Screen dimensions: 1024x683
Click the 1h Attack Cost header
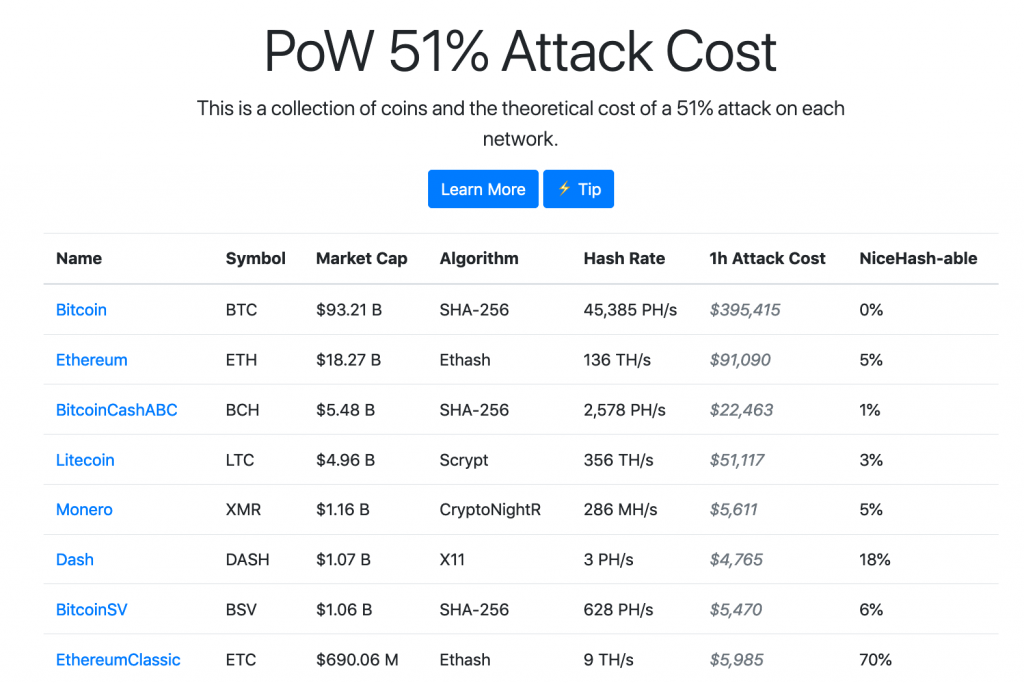point(767,258)
